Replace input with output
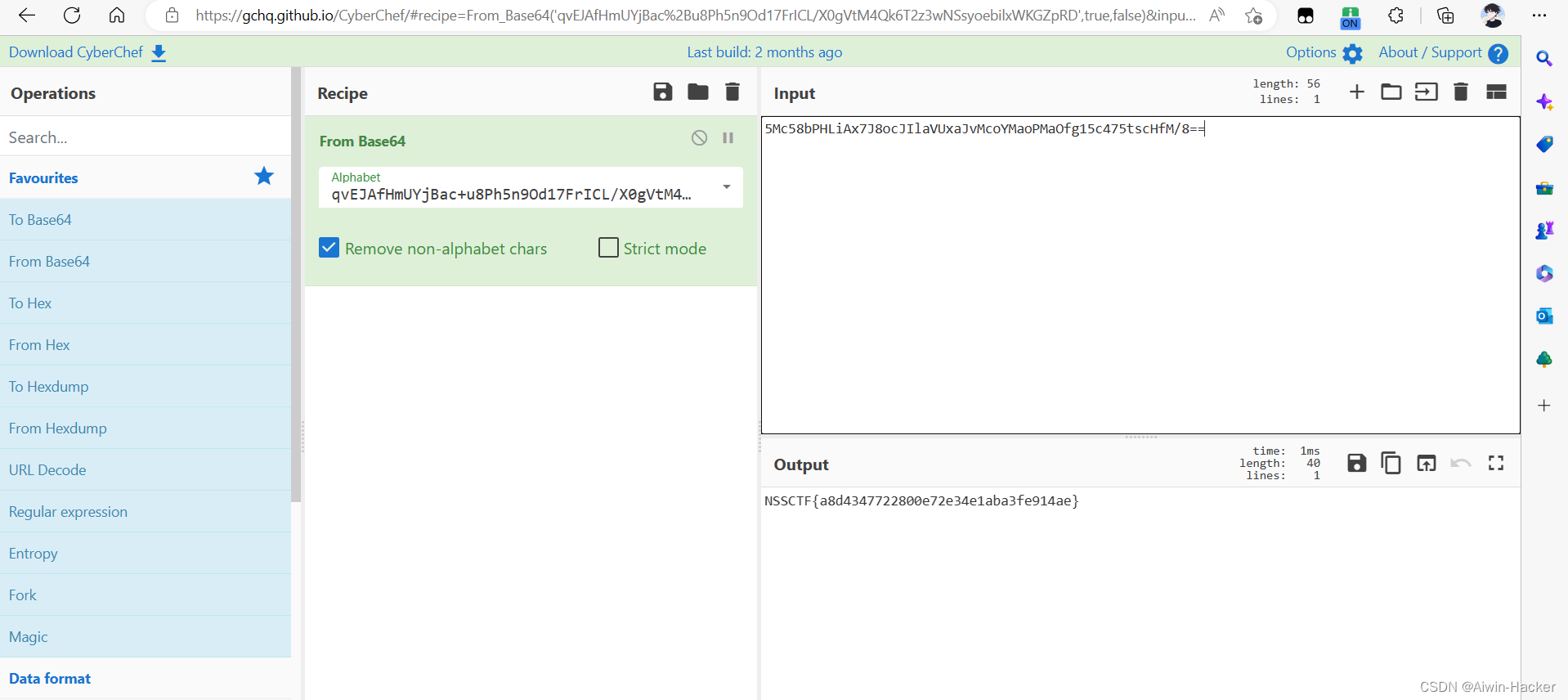 pyautogui.click(x=1426, y=463)
